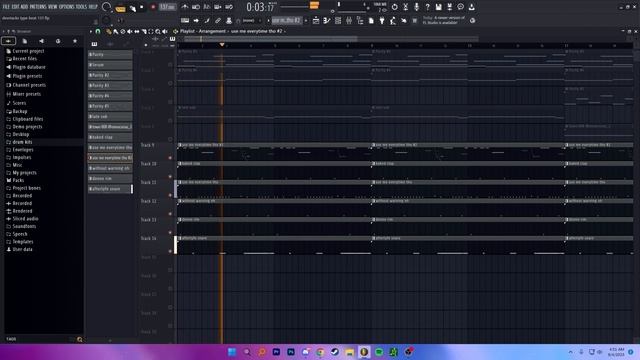The height and width of the screenshot is (360, 640).
Task: Select the zoom magnifier tool in playlist
Action: click(x=158, y=31)
